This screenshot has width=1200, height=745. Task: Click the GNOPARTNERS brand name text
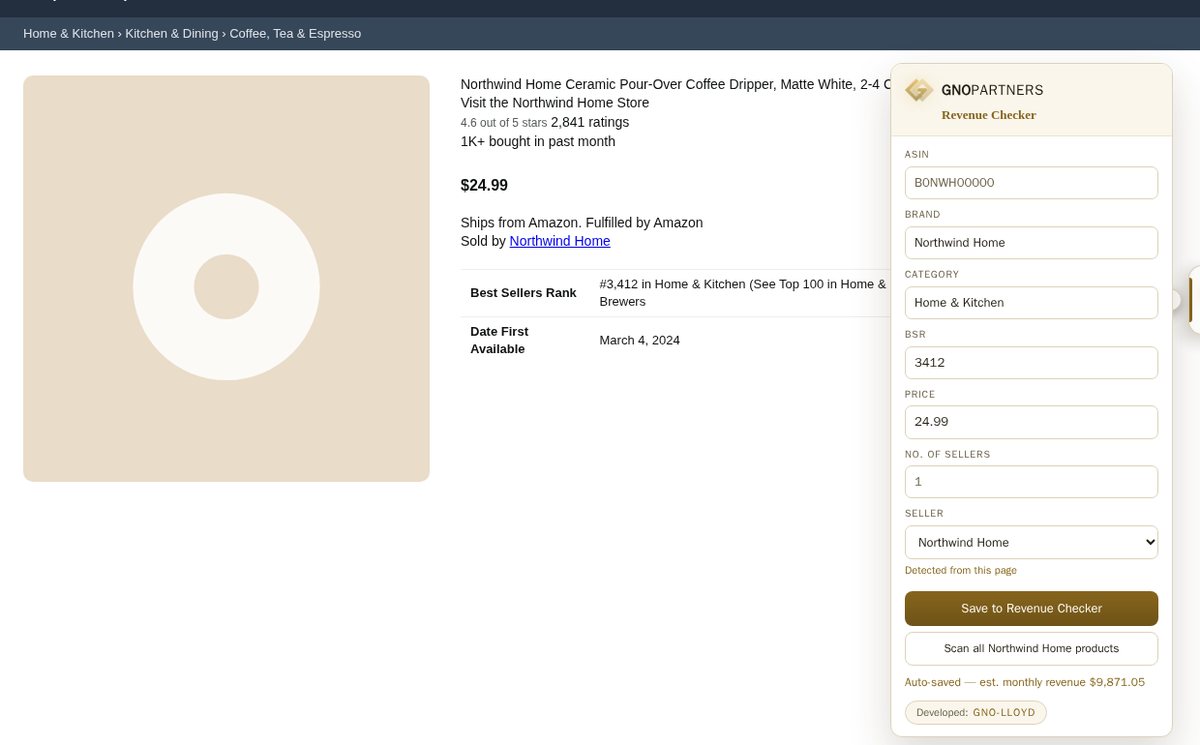[x=992, y=90]
